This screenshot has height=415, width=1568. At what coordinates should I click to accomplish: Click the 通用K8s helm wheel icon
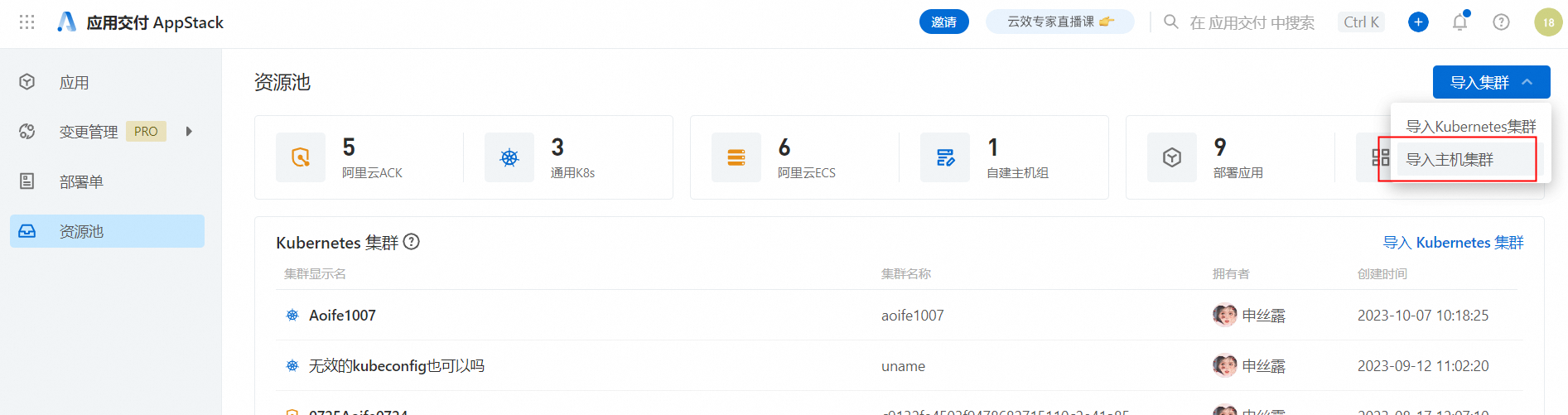[x=509, y=157]
